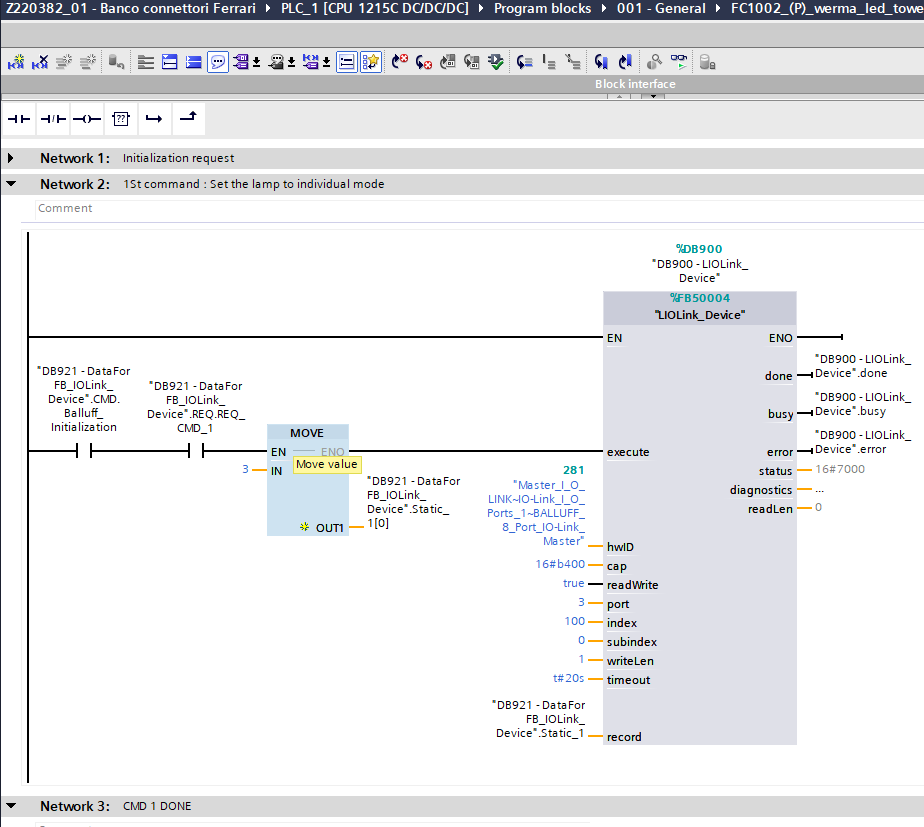Screen dimensions: 924x827
Task: Click the insert network icon
Action: 16,62
